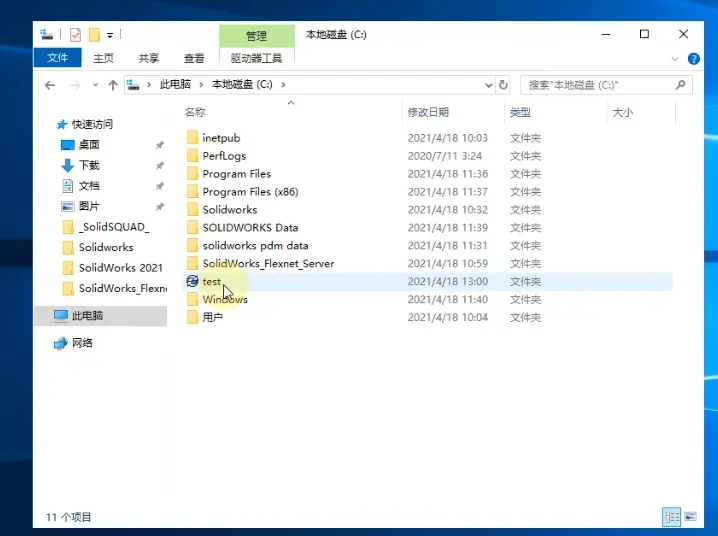The height and width of the screenshot is (536, 718).
Task: Click the pin icon next to 下载
Action: click(x=159, y=165)
